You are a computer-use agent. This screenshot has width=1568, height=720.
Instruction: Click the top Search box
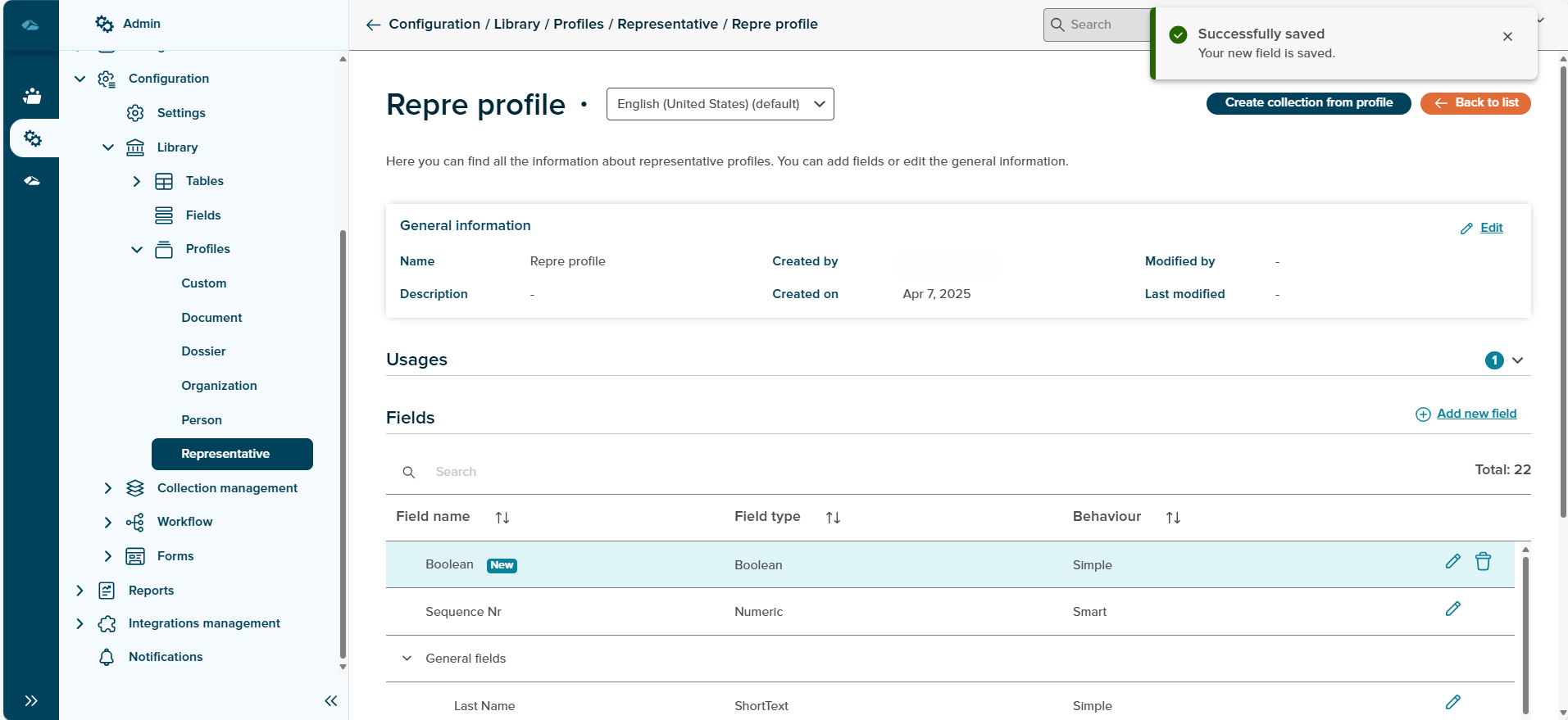(1097, 25)
